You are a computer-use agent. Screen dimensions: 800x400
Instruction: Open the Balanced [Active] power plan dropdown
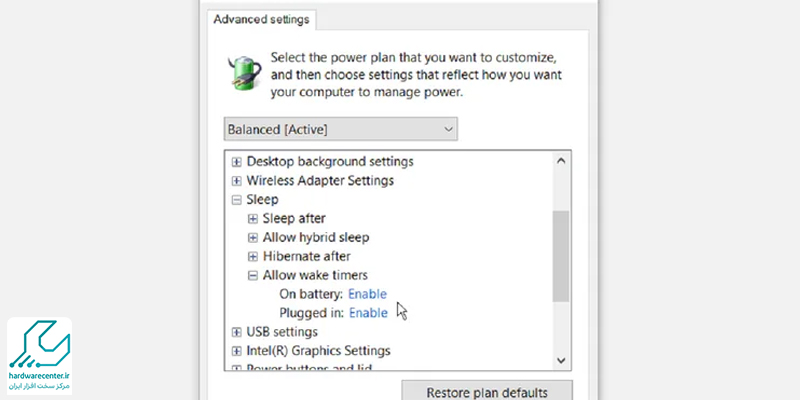click(x=341, y=129)
